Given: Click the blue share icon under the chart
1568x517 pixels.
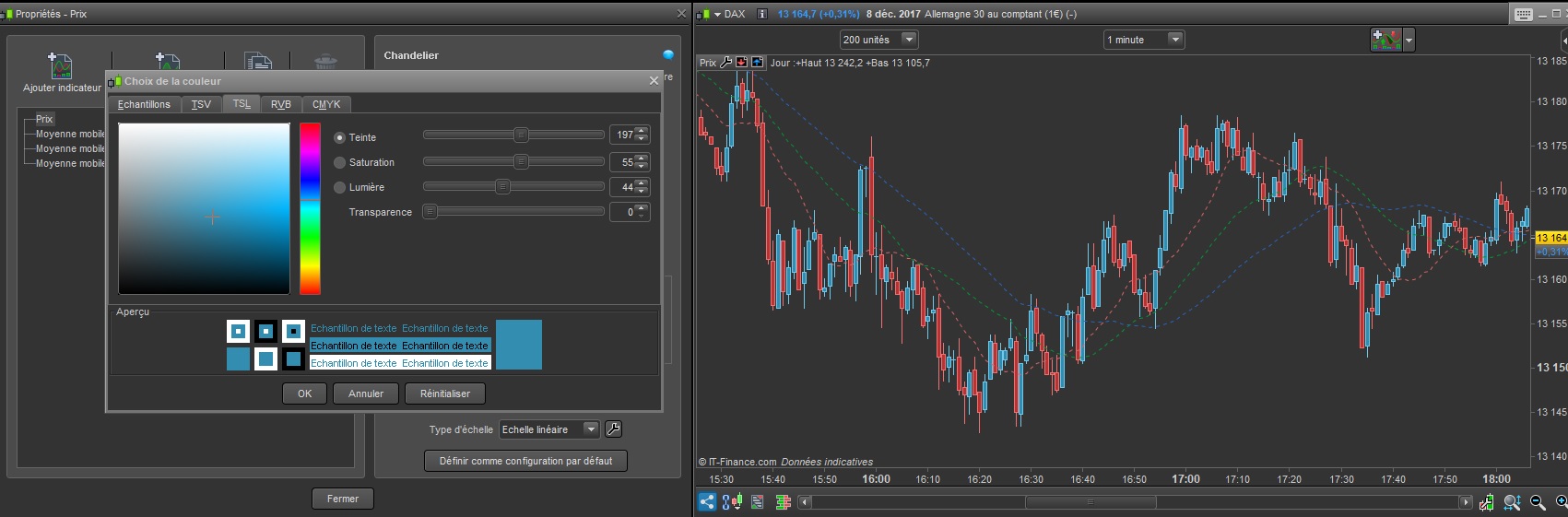Looking at the screenshot, I should [707, 502].
